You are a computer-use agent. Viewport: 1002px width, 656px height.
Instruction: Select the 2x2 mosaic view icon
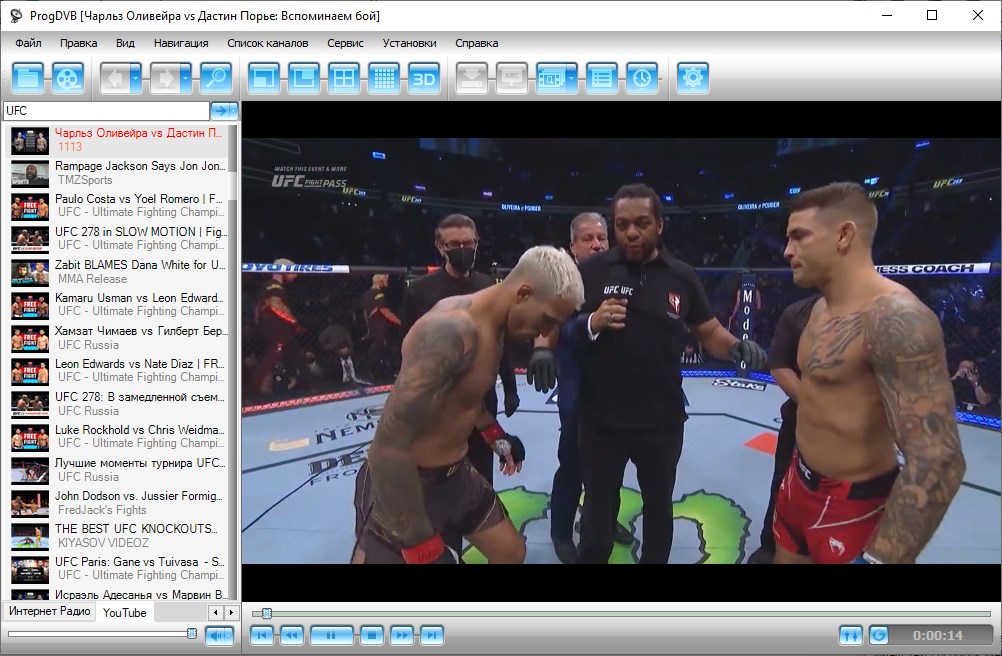click(344, 78)
